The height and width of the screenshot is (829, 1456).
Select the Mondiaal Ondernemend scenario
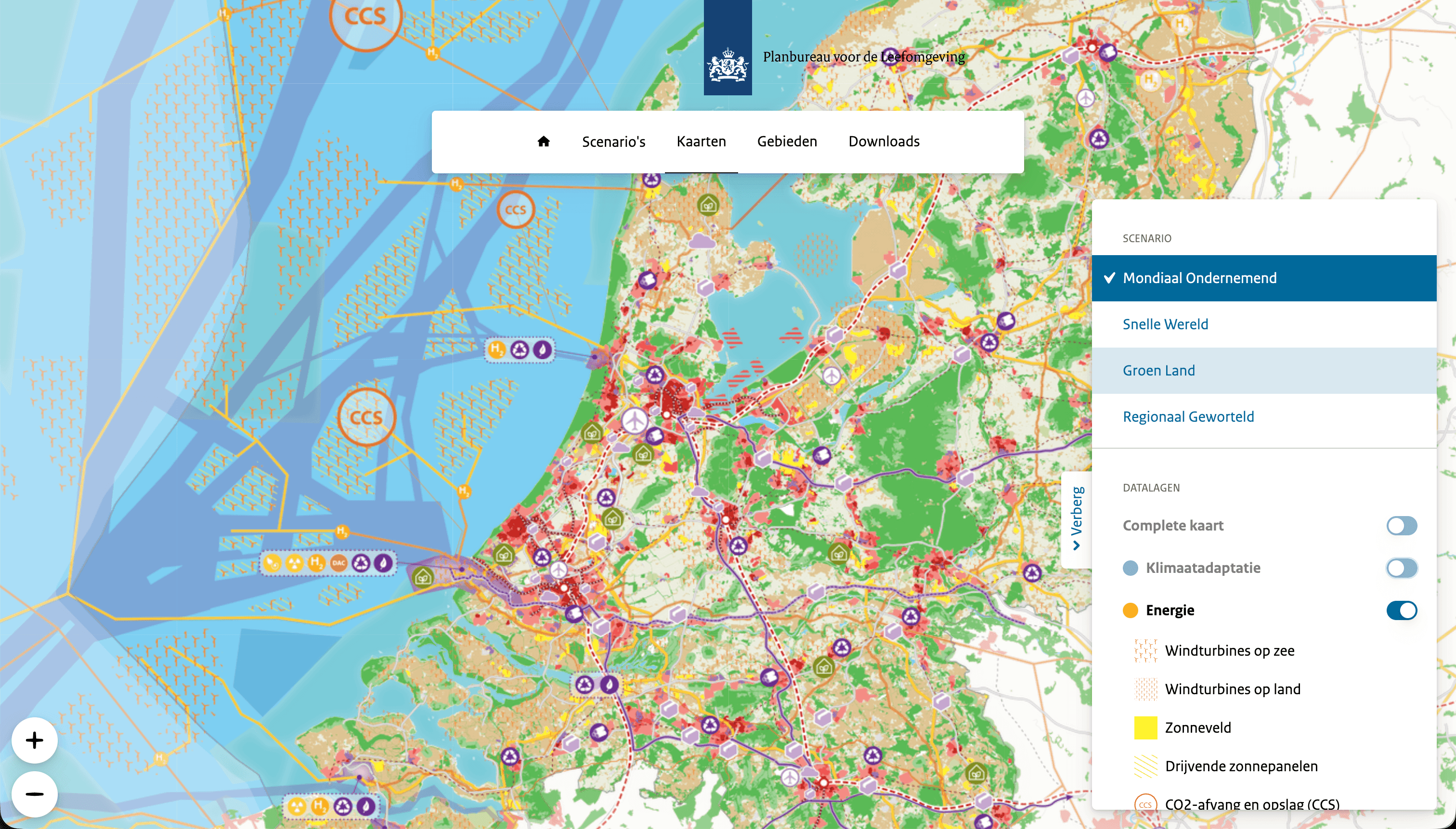tap(1263, 278)
